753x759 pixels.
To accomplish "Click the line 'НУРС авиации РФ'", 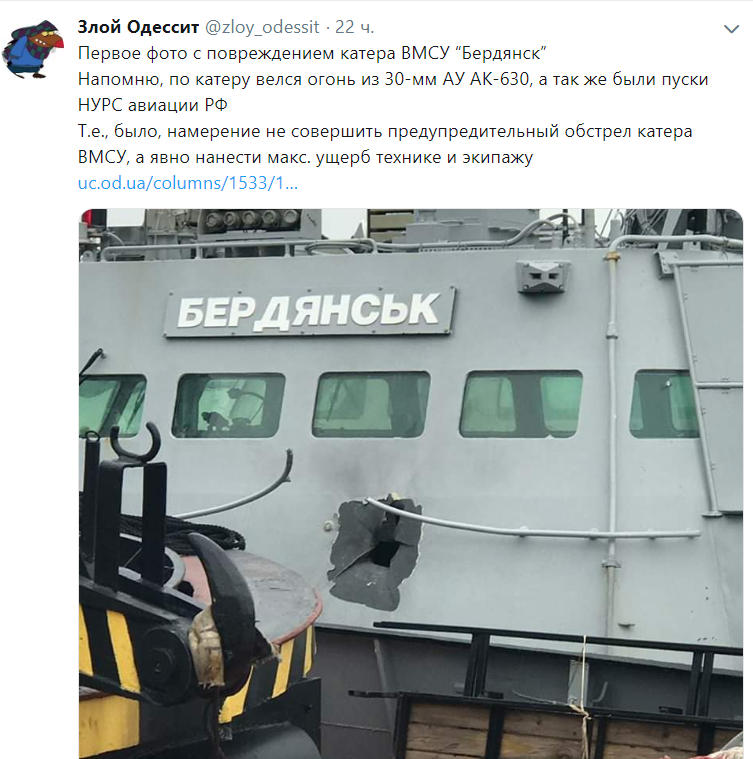I will click(153, 105).
